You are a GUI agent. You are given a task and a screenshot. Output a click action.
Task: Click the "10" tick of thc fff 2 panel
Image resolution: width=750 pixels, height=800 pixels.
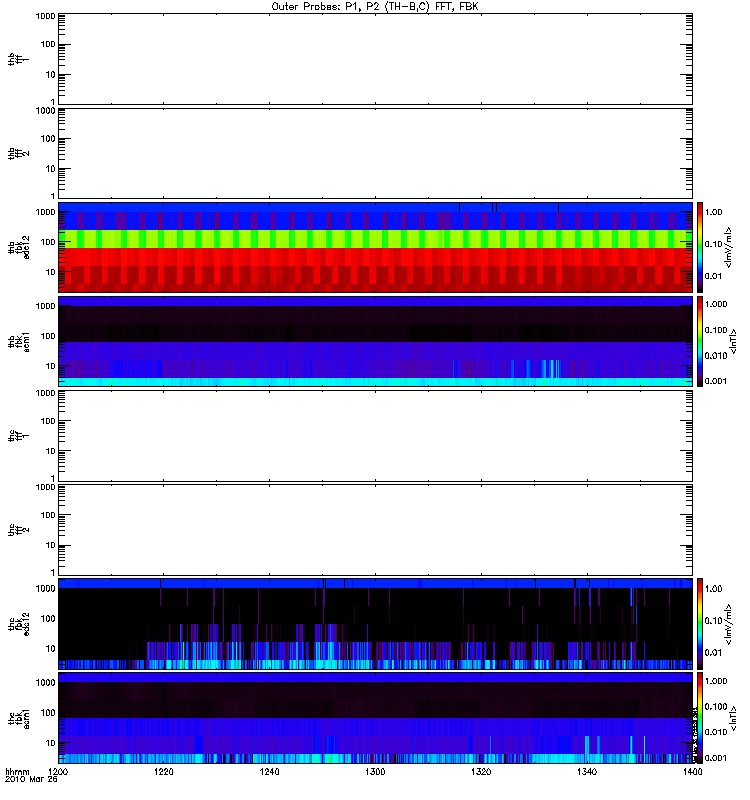point(51,545)
